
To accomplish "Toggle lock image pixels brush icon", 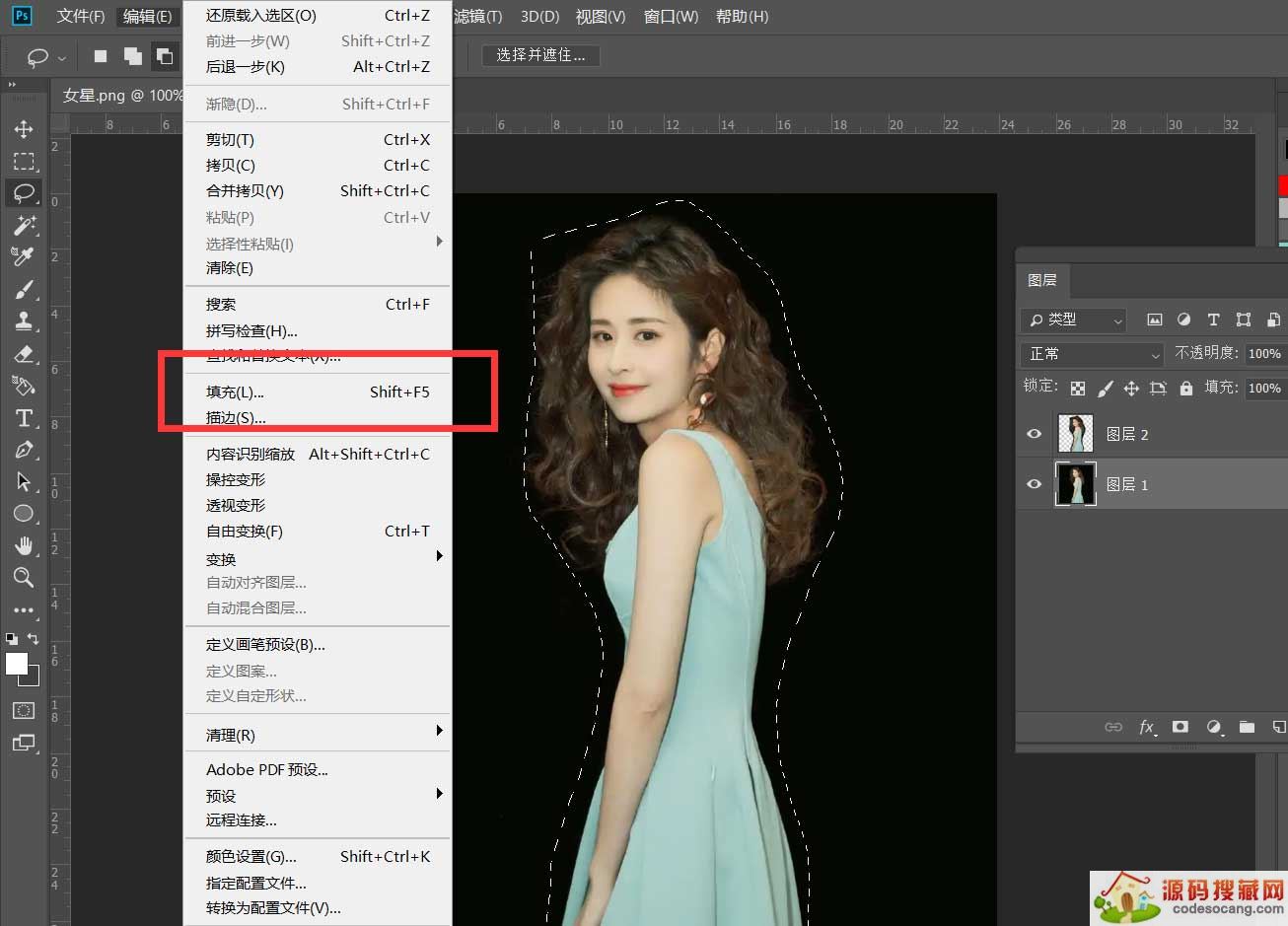I will coord(1106,388).
